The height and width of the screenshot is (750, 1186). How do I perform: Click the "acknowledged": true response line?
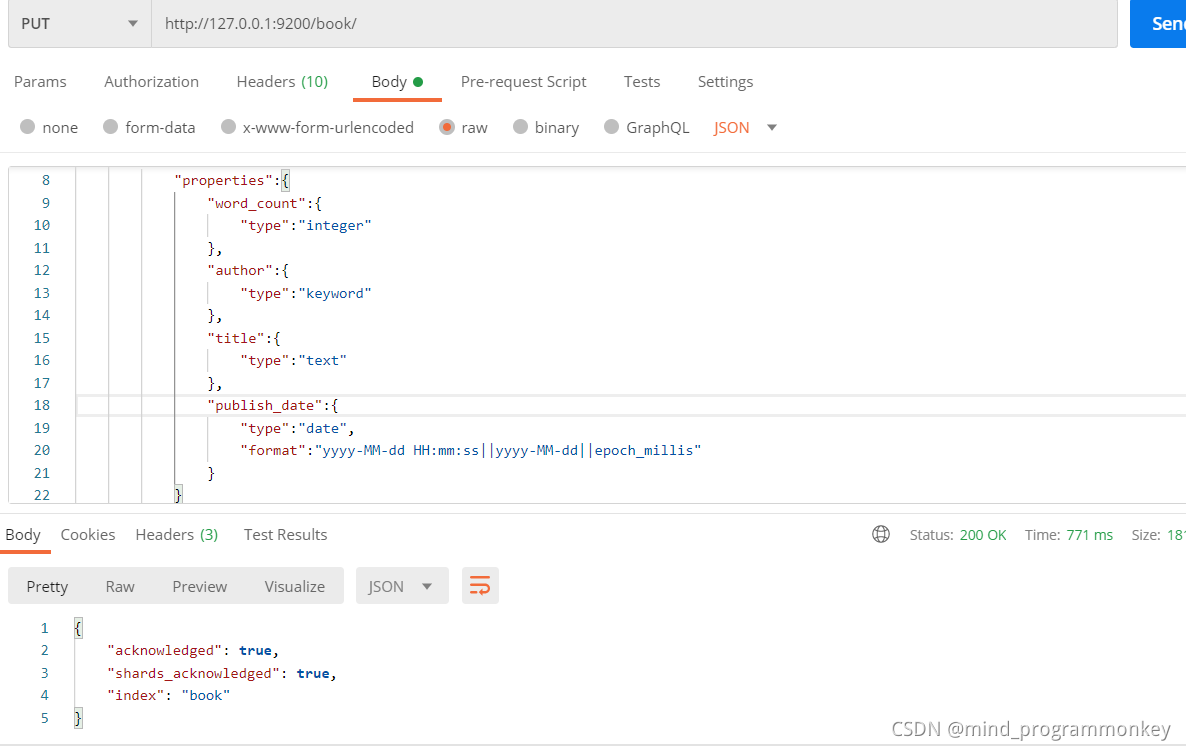[193, 651]
